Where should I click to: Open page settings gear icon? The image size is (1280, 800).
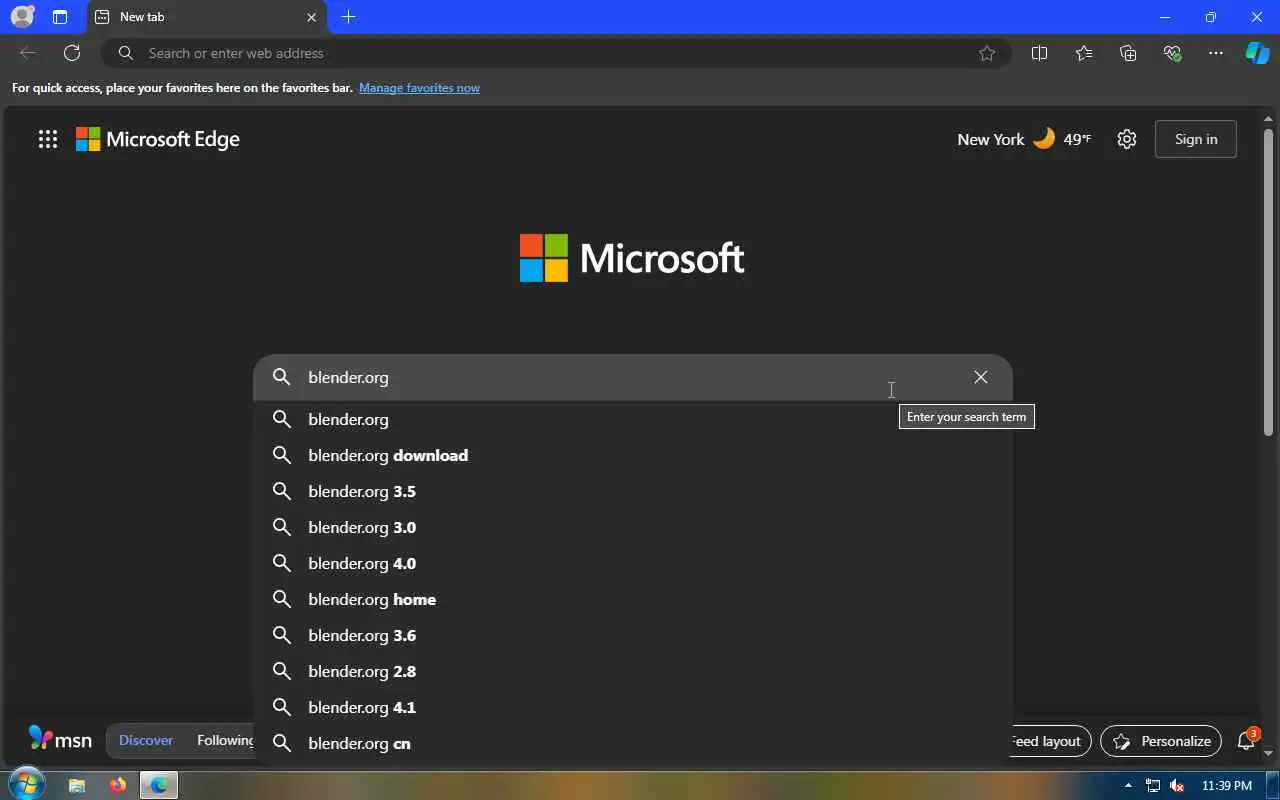1127,139
